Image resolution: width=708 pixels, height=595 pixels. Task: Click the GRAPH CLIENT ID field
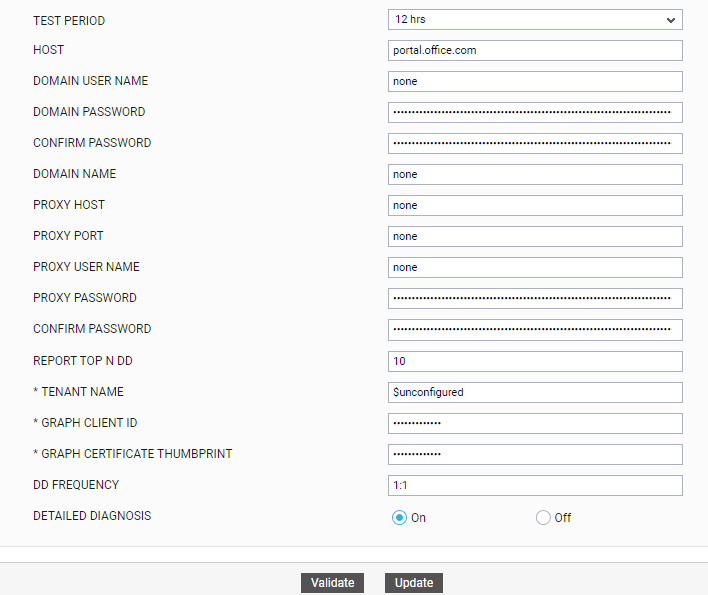click(x=535, y=423)
